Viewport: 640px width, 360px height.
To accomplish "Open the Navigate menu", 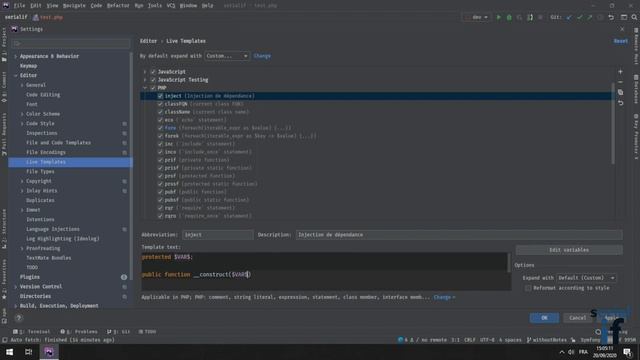I will click(74, 6).
